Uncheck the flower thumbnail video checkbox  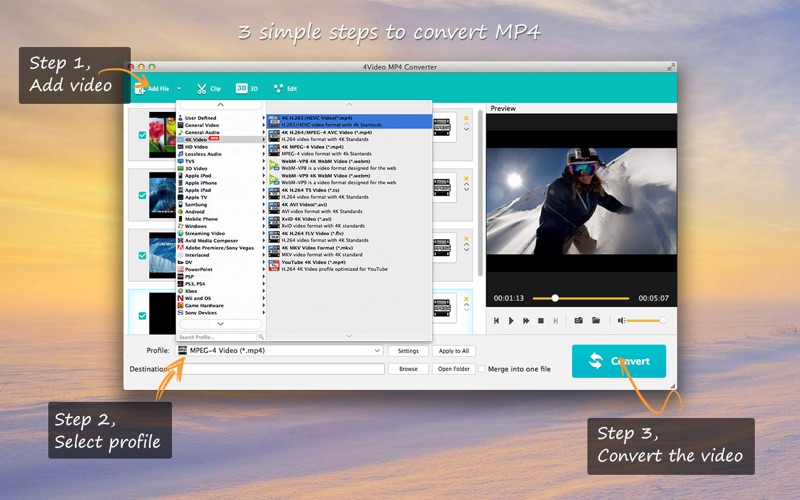click(142, 135)
